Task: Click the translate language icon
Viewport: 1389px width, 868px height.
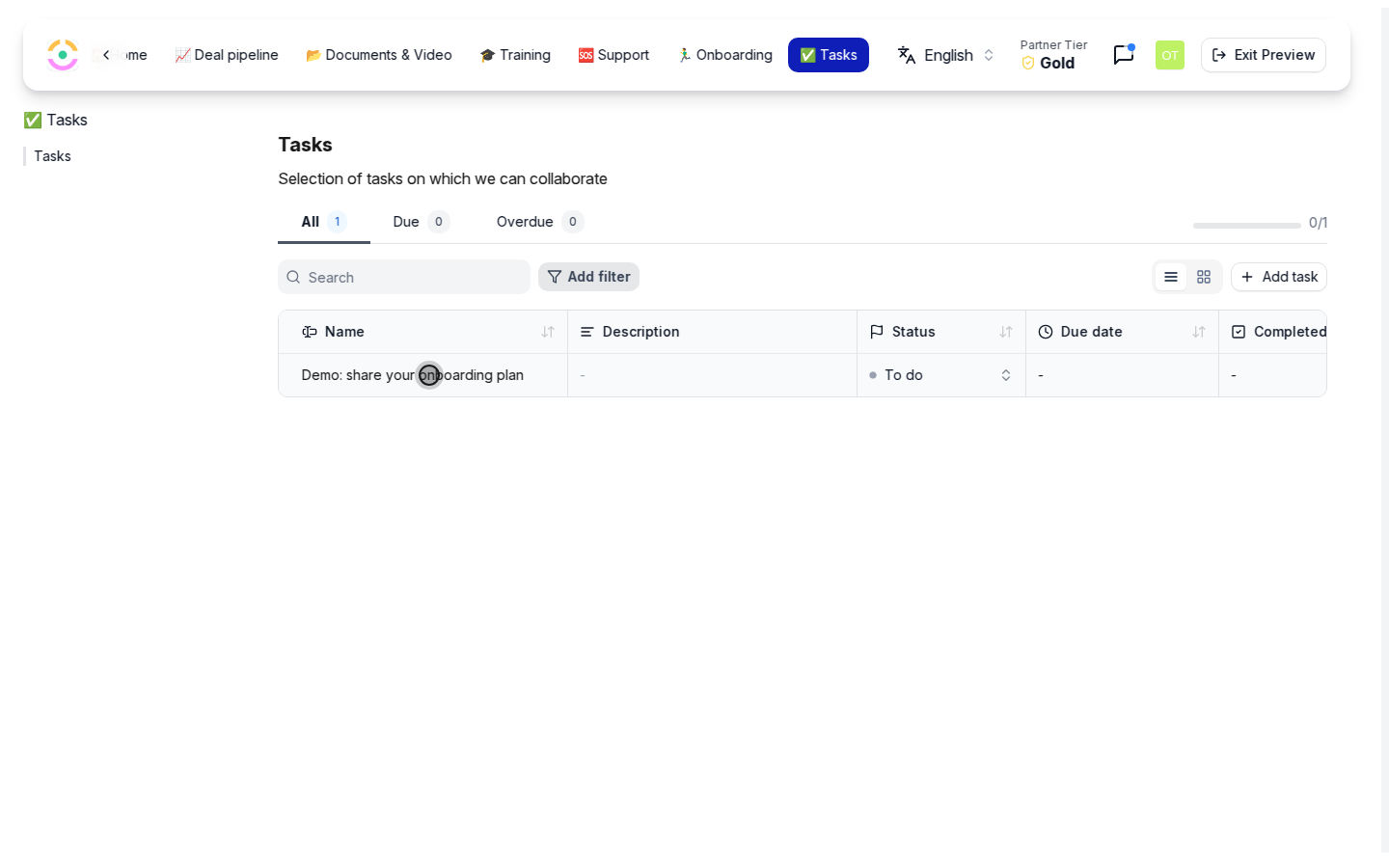Action: pyautogui.click(x=906, y=55)
